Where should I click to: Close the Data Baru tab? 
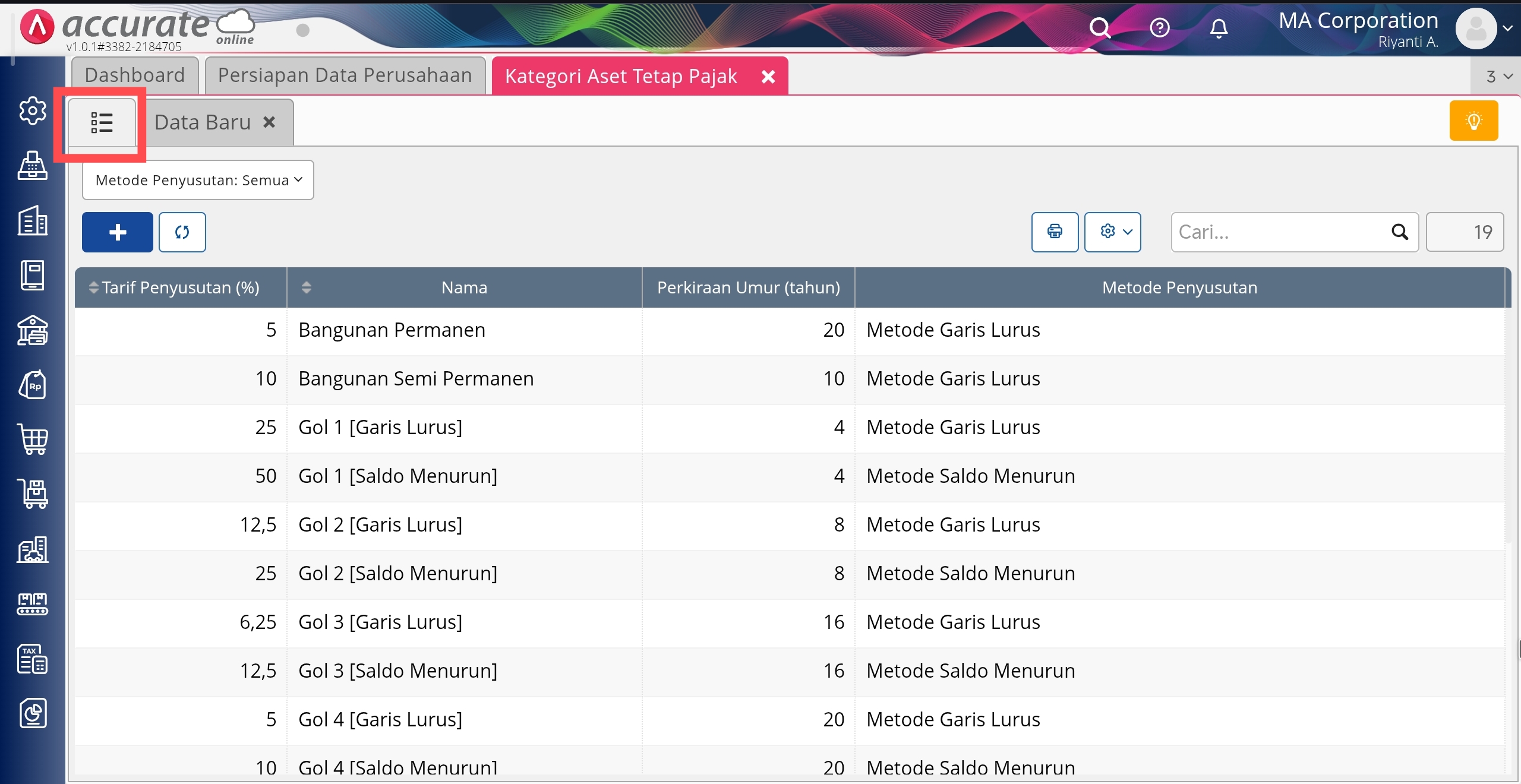[269, 122]
